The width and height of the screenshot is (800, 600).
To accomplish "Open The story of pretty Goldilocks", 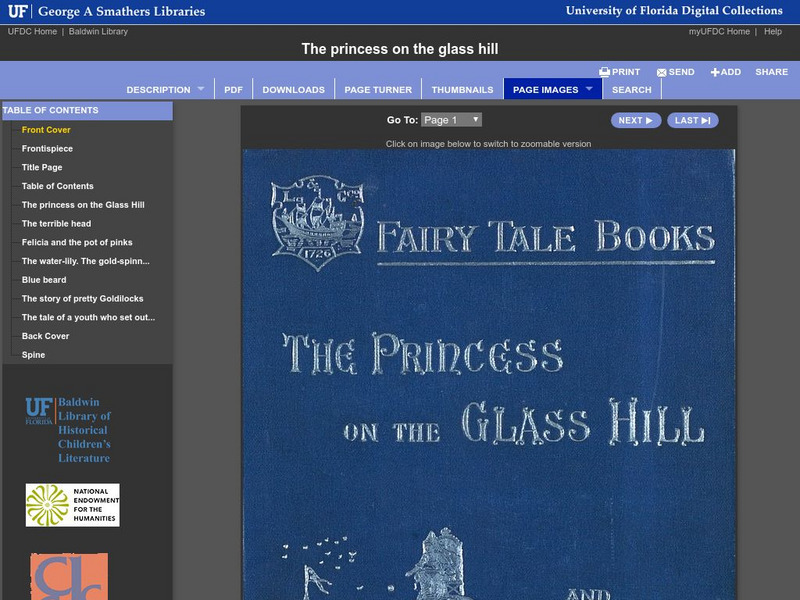I will pos(82,298).
